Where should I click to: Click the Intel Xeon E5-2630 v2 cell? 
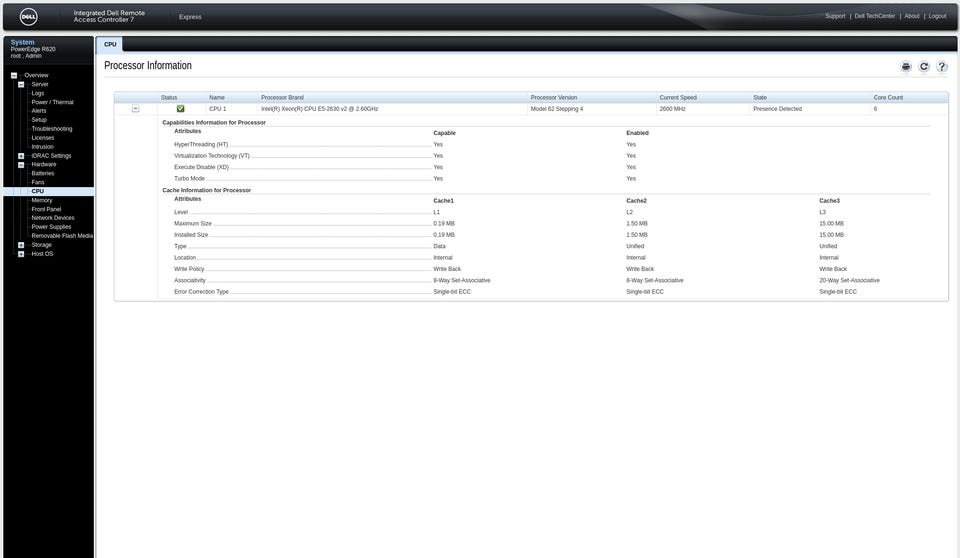pyautogui.click(x=320, y=109)
